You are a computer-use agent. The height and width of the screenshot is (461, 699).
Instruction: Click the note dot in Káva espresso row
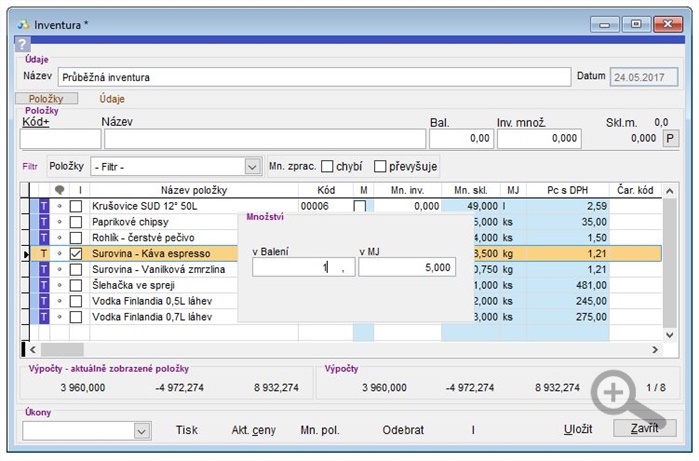pyautogui.click(x=59, y=254)
